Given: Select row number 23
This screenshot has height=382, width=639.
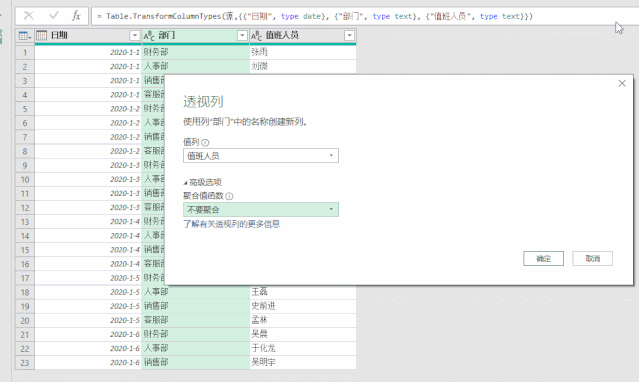Looking at the screenshot, I should point(25,363).
